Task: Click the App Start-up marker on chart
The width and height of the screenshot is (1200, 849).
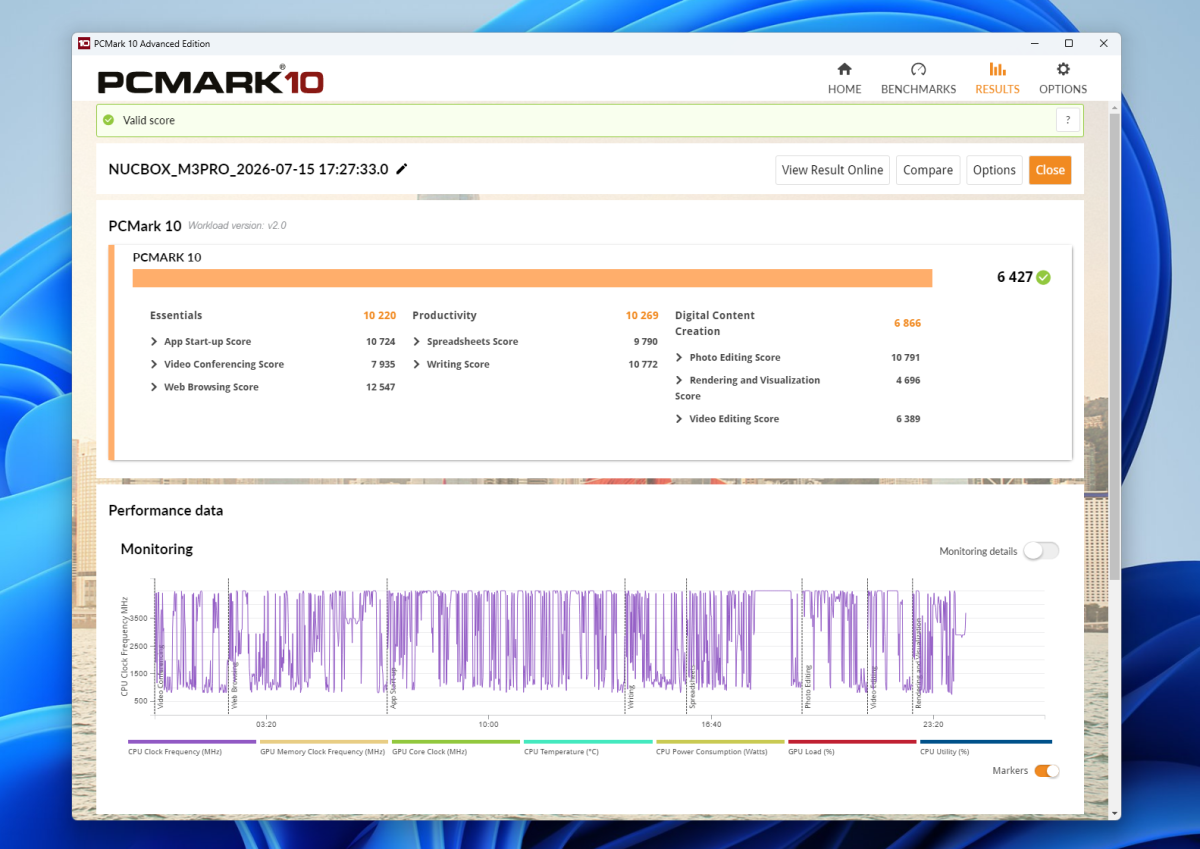Action: click(x=393, y=688)
